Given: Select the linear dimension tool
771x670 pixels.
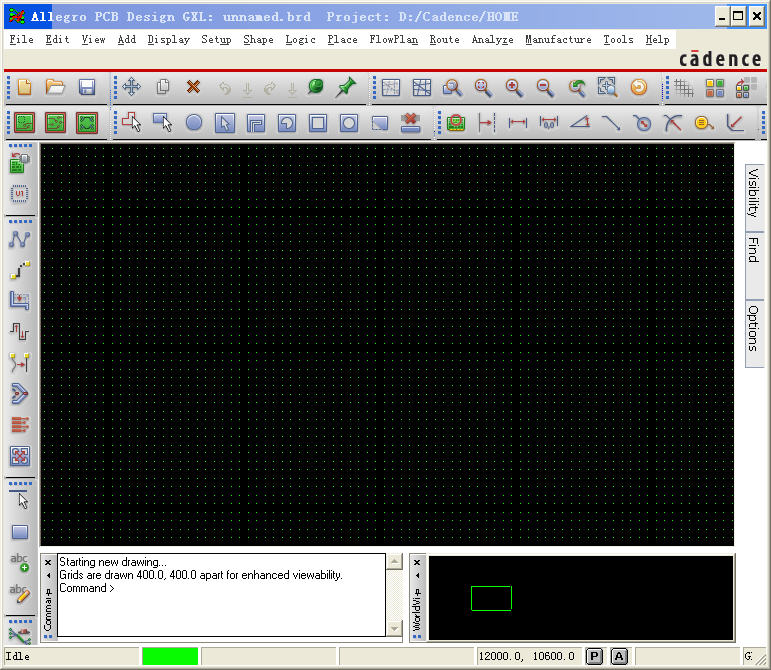Looking at the screenshot, I should point(517,122).
